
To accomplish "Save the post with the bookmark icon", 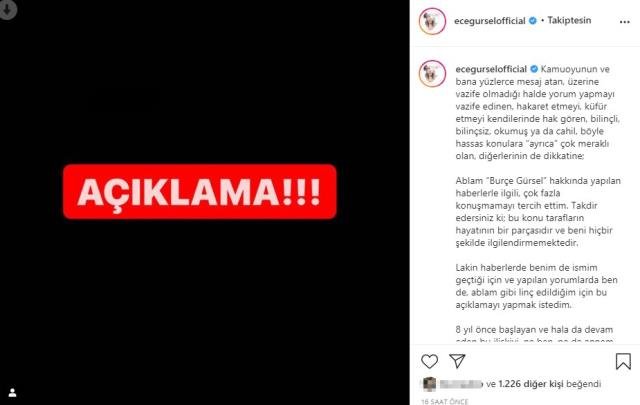I will (623, 361).
